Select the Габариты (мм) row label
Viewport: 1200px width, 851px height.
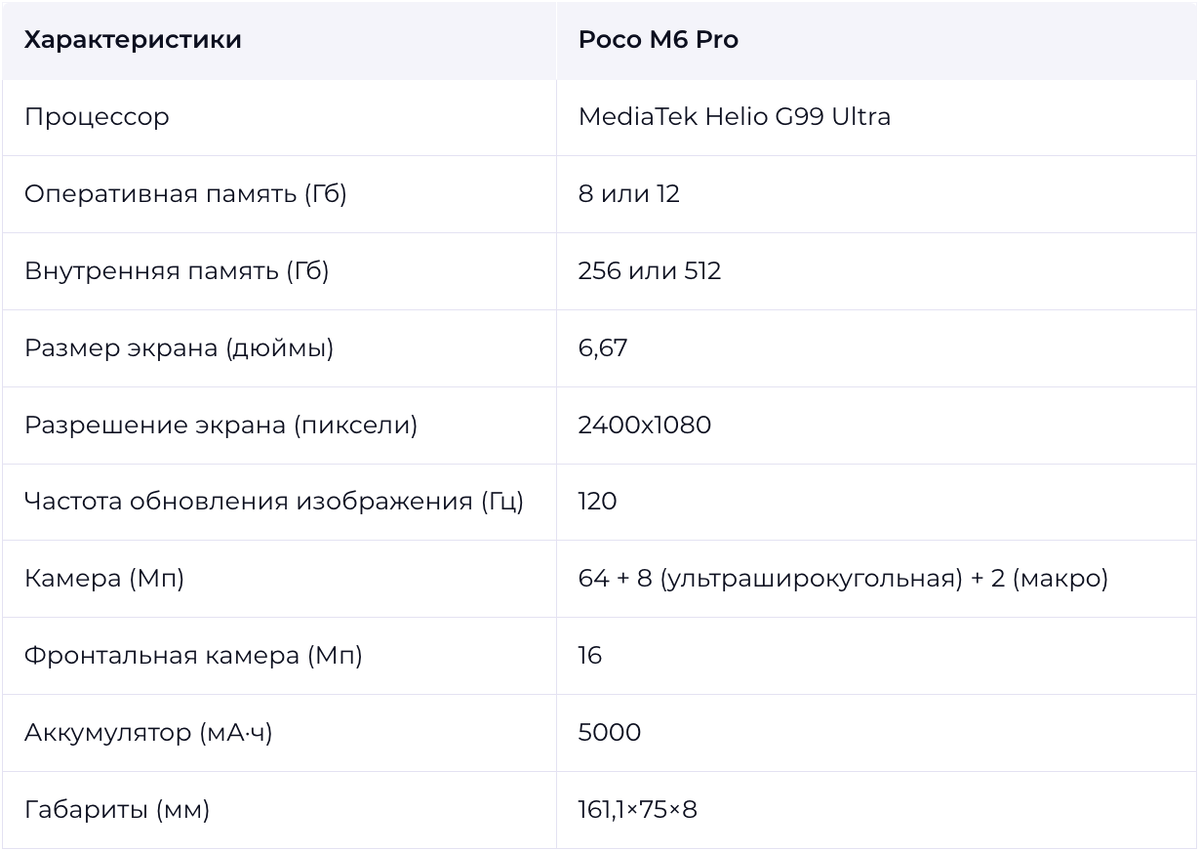click(117, 810)
